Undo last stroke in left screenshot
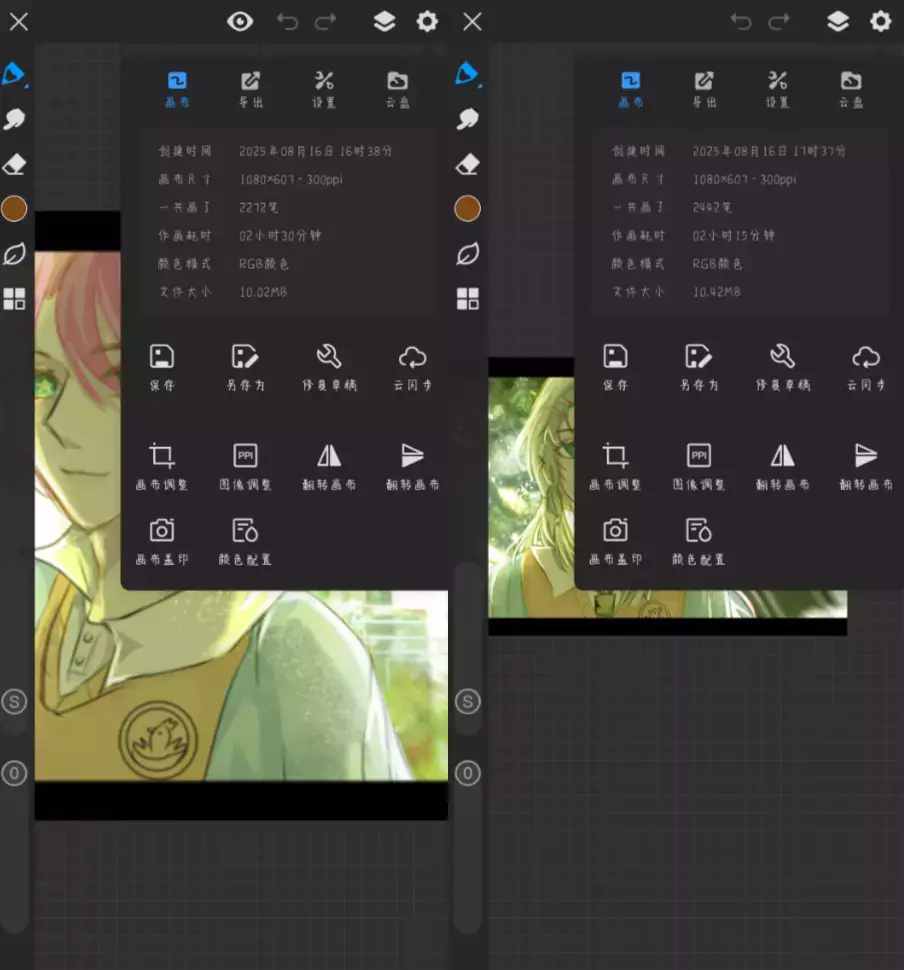The width and height of the screenshot is (904, 970). point(287,22)
